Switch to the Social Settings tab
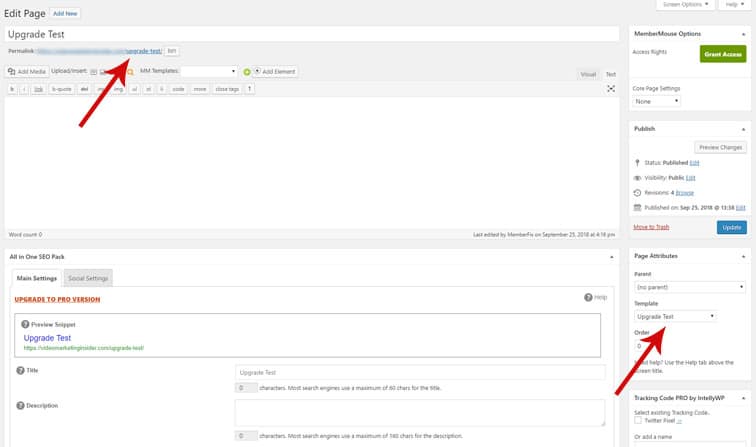756x447 pixels. [x=87, y=277]
